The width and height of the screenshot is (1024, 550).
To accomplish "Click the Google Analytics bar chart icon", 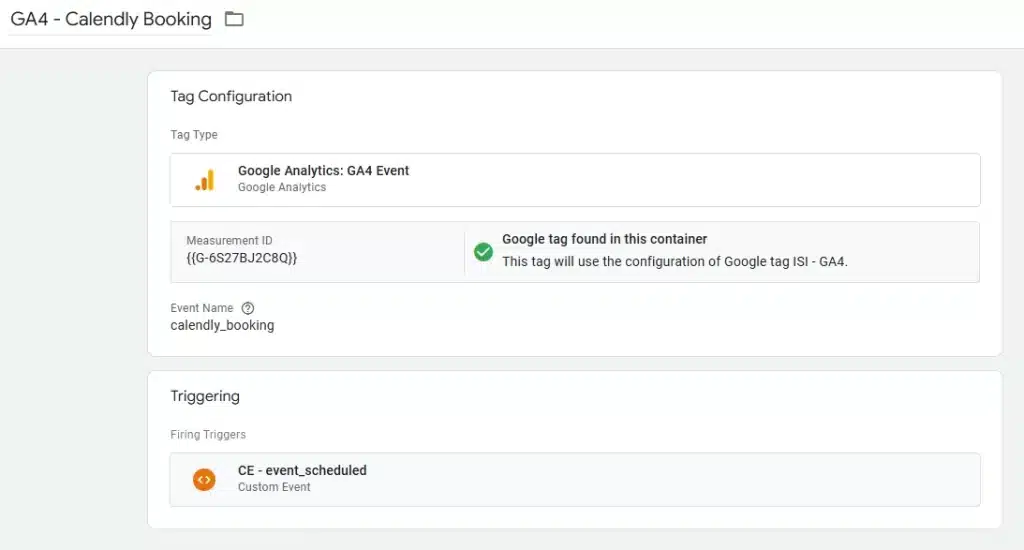I will coord(204,180).
